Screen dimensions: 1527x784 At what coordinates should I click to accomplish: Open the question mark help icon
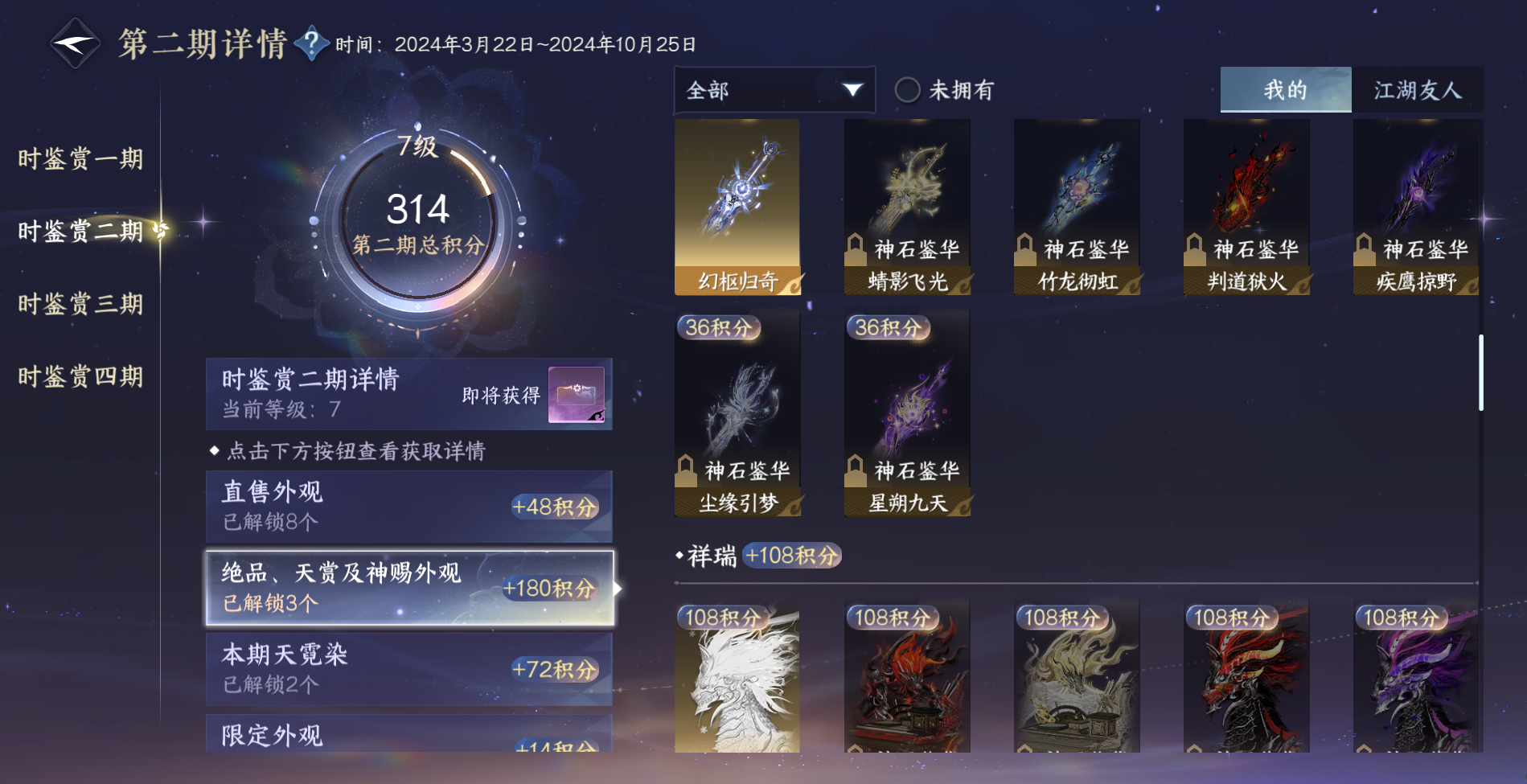tap(312, 43)
